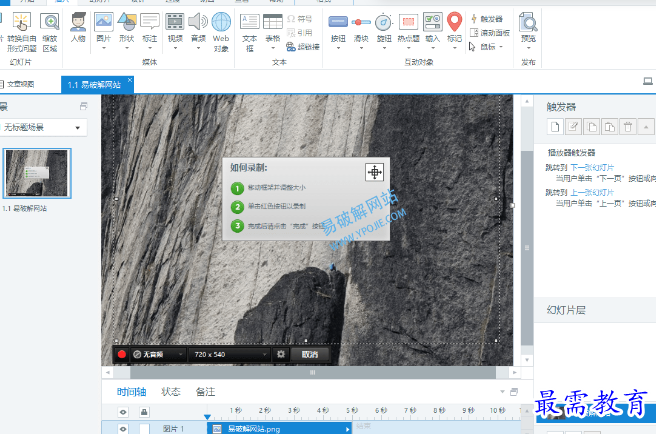This screenshot has width=656, height=434.
Task: Switch to the 状态 tab
Action: [171, 392]
